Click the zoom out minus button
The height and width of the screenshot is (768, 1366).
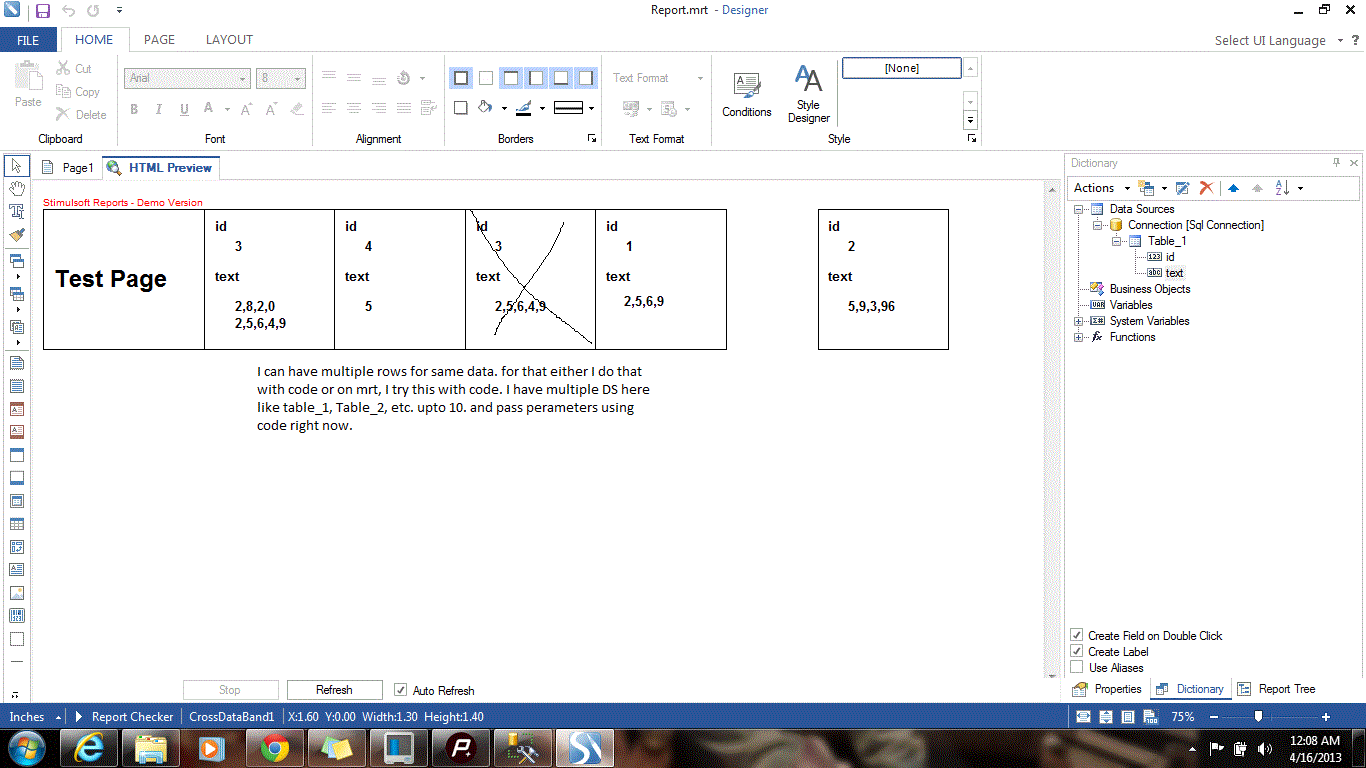(1212, 717)
